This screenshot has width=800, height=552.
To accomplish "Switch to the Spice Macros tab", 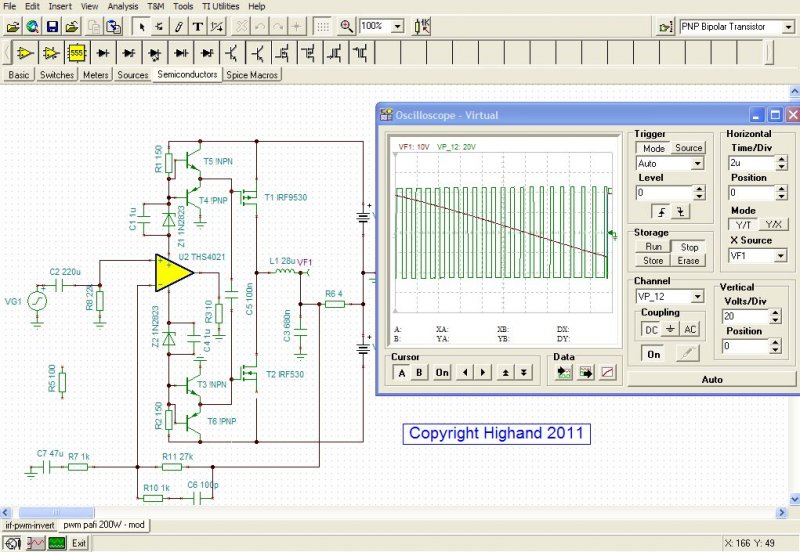I will tap(252, 74).
